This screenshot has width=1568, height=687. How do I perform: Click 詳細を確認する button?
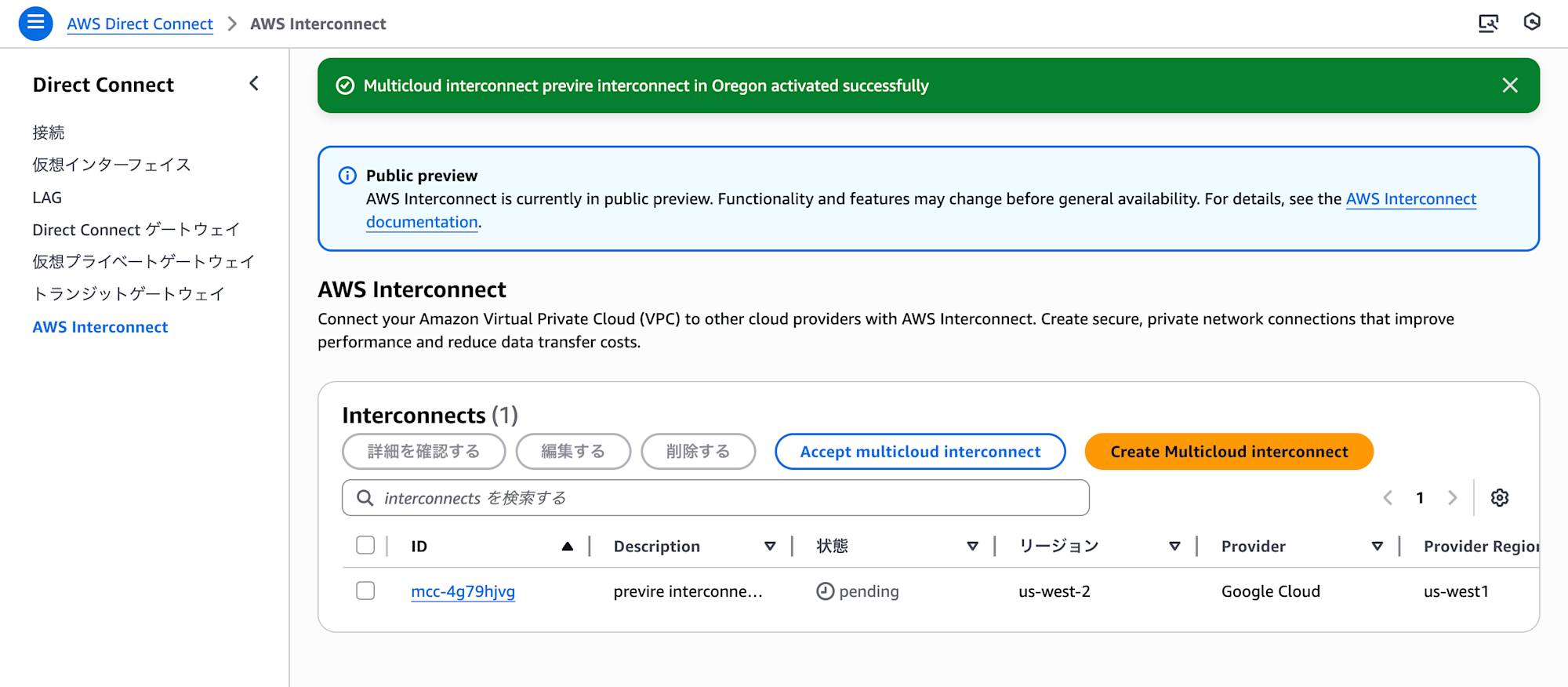pos(423,452)
